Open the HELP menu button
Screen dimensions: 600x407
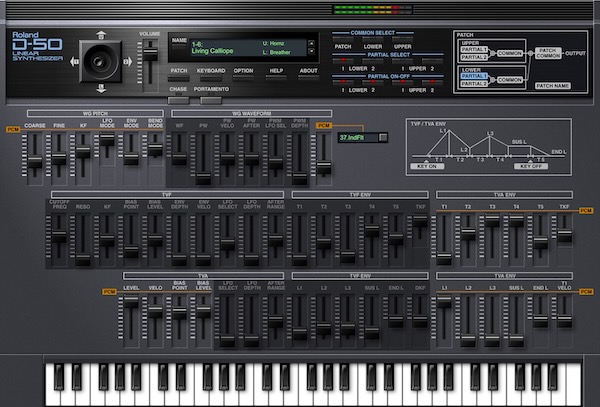(x=276, y=78)
